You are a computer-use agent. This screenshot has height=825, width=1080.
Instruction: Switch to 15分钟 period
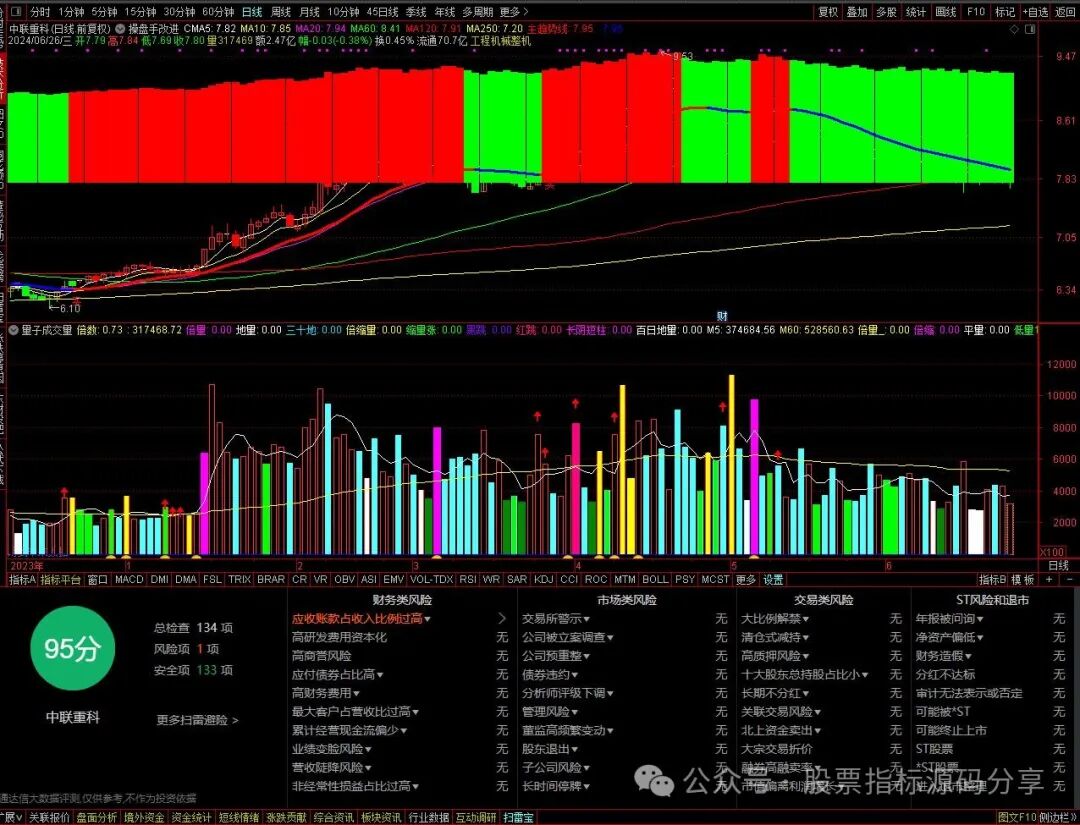[140, 12]
